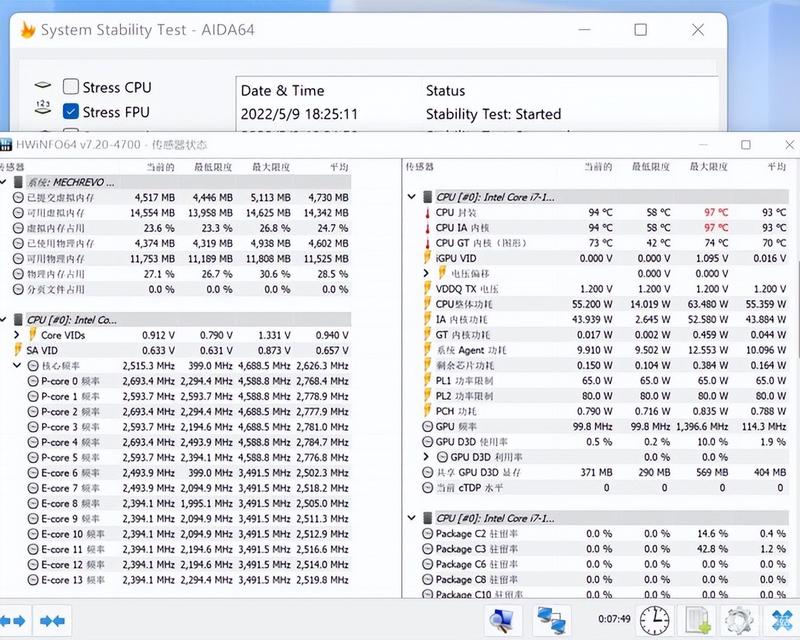Image resolution: width=800 pixels, height=640 pixels.
Task: Select the 分页文件占用 row
Action: (182, 289)
